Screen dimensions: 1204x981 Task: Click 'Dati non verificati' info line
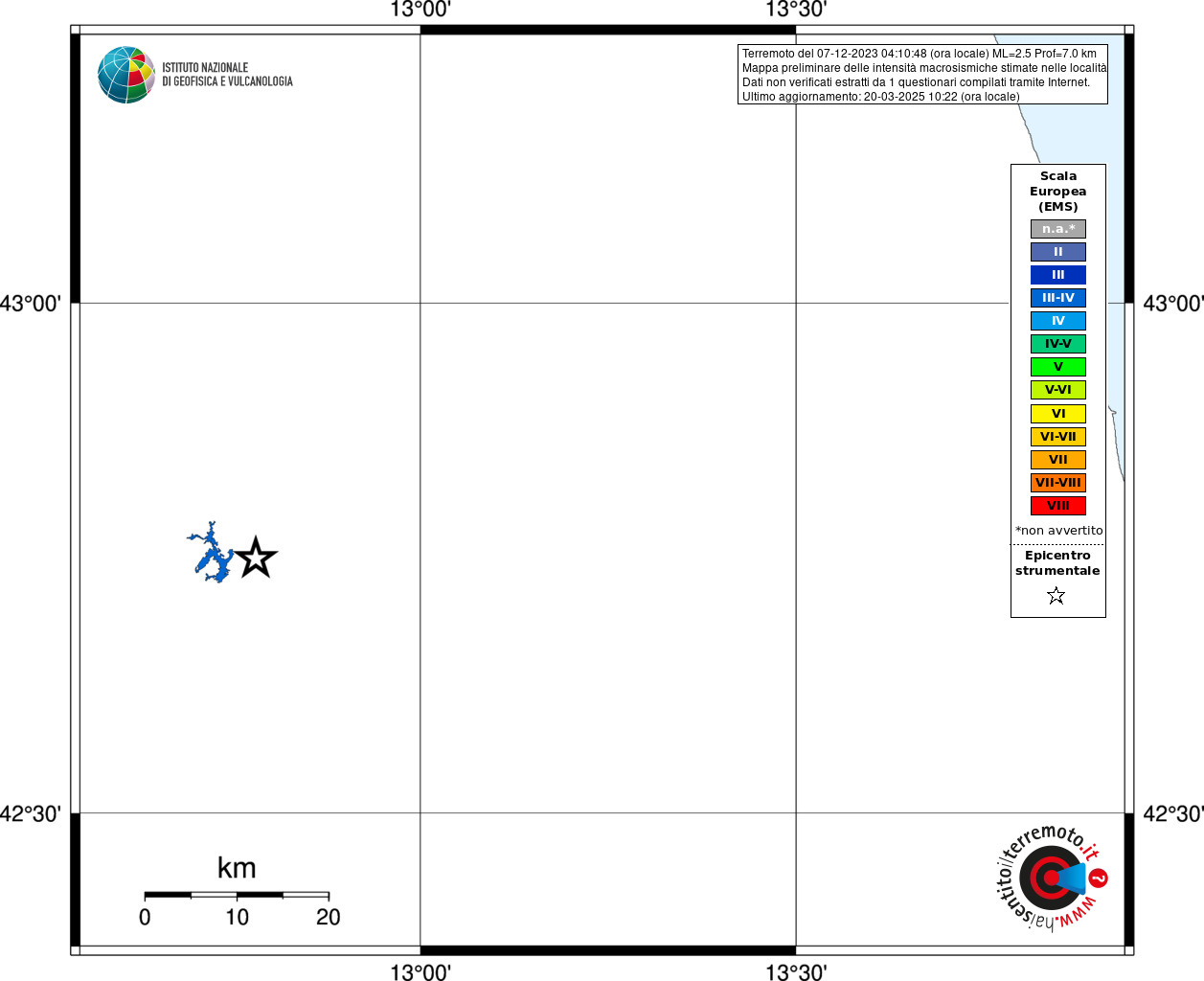coord(916,82)
